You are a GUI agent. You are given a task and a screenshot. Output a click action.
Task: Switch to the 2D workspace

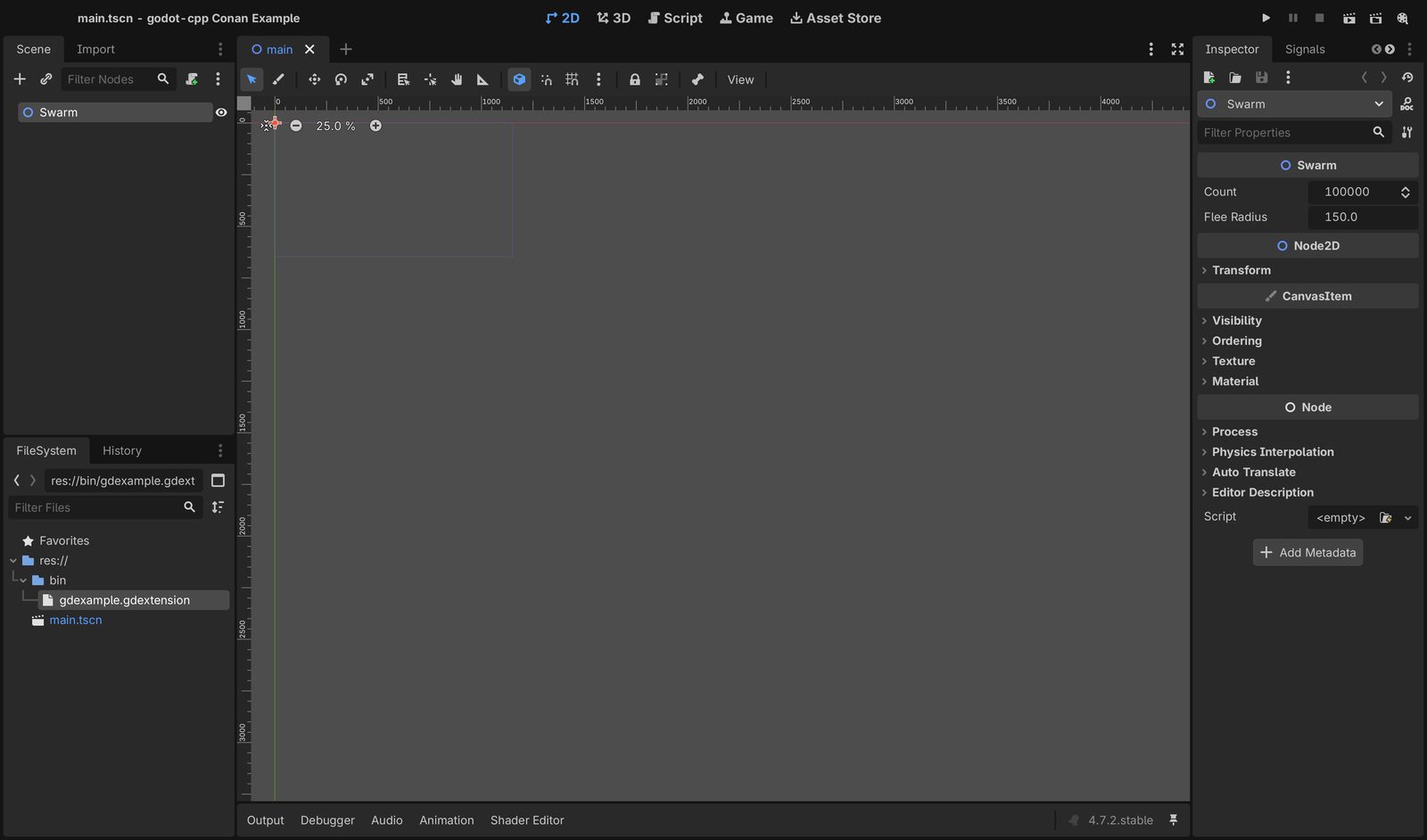562,18
